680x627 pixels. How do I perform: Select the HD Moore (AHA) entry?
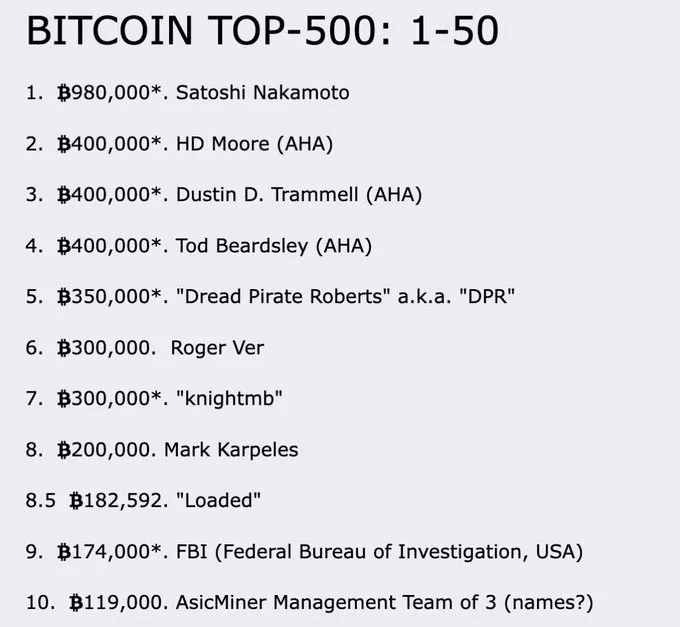click(x=254, y=144)
